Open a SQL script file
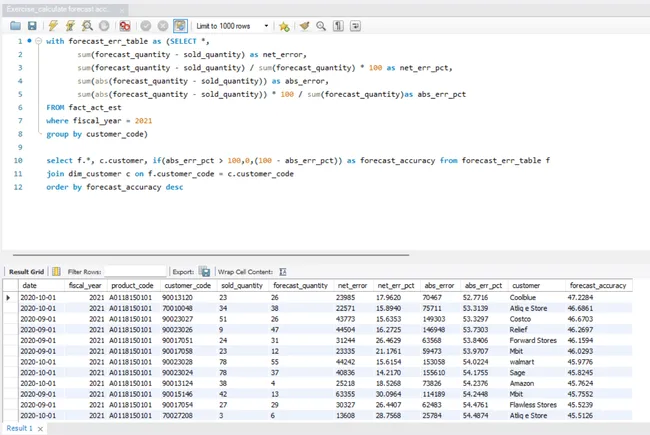This screenshot has height=435, width=650. 15,26
